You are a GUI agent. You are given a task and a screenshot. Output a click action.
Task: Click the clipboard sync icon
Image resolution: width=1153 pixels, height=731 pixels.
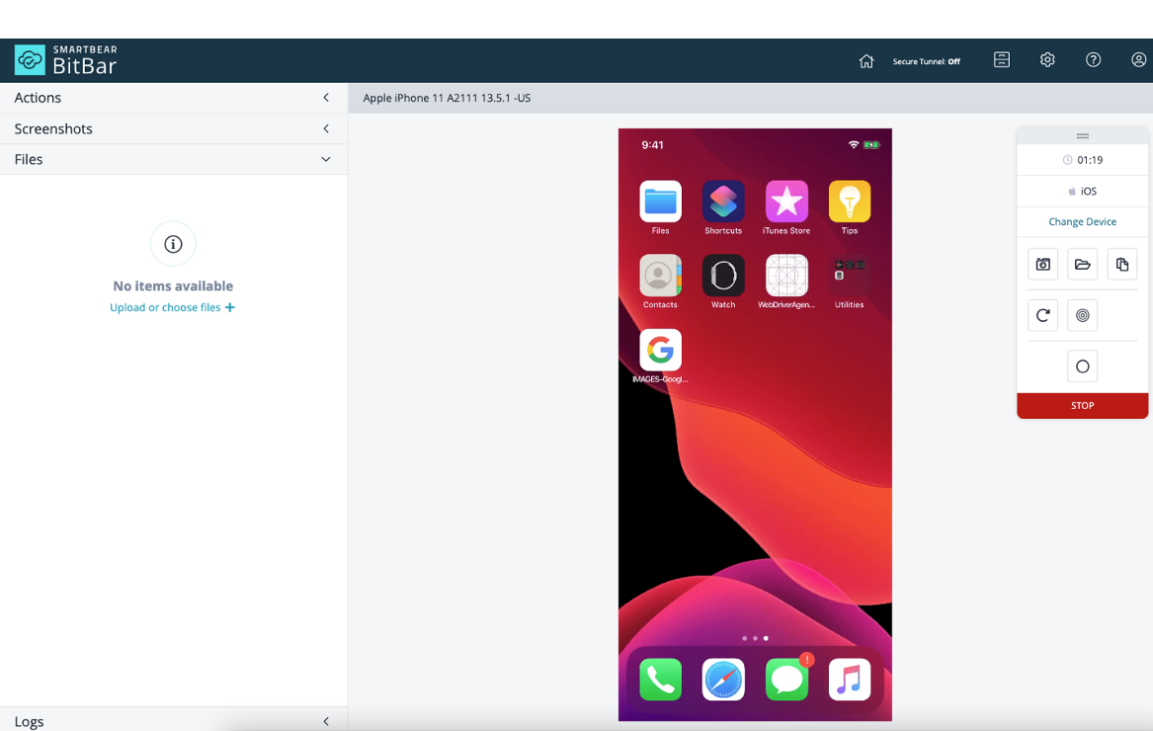pos(1121,263)
